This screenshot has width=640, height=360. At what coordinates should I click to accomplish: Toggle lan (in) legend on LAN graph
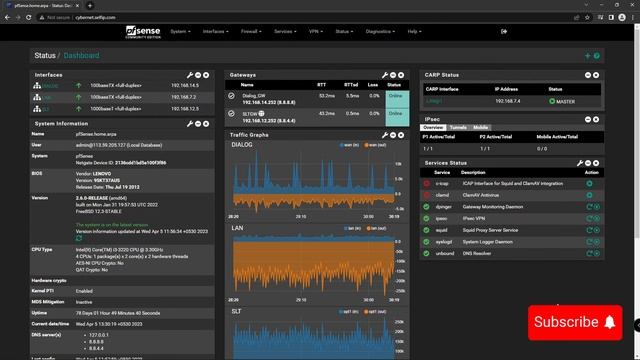coord(352,229)
